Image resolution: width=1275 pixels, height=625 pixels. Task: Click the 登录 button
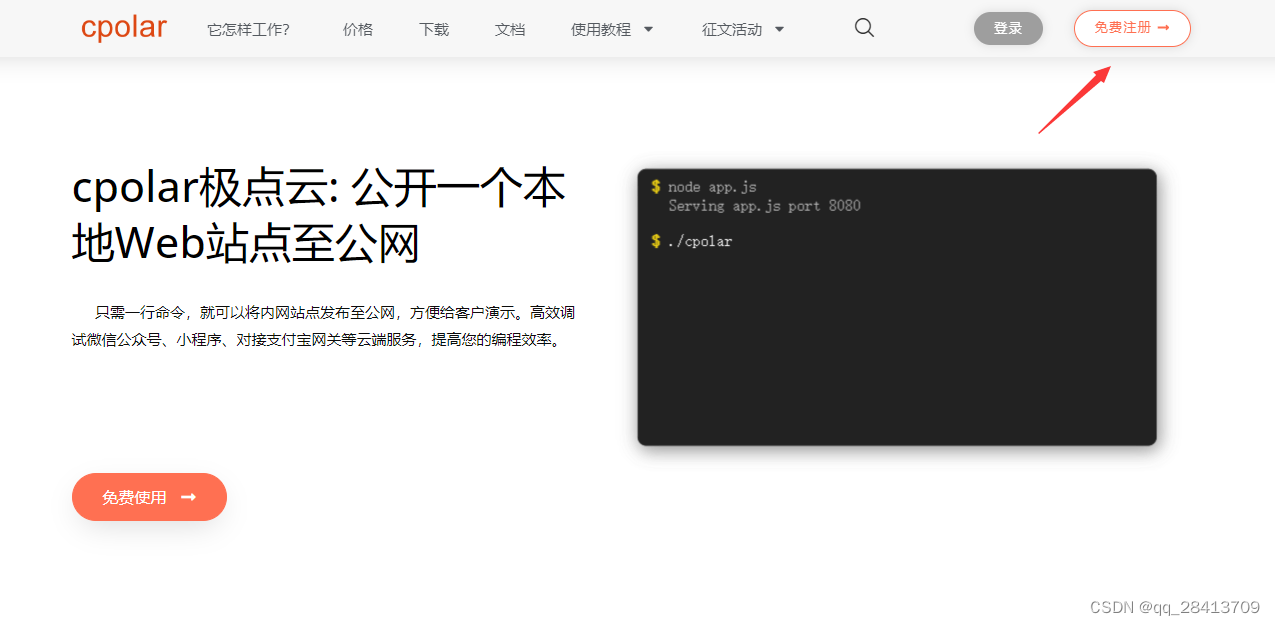pyautogui.click(x=1008, y=28)
